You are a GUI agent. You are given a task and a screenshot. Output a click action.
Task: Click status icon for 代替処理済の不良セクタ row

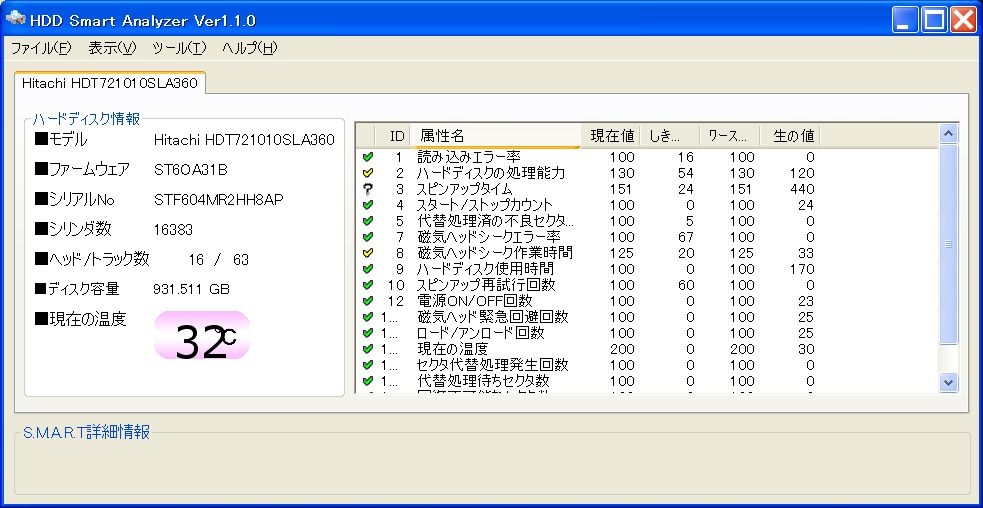click(368, 221)
